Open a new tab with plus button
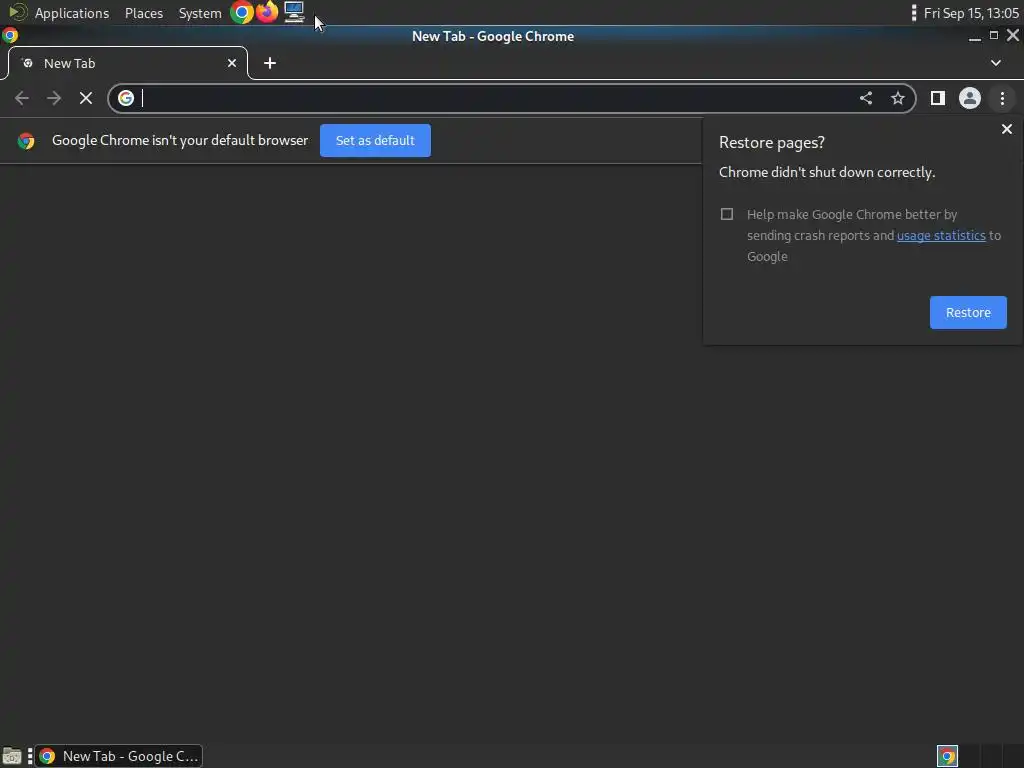Screen dimensions: 1024x768 pos(270,63)
